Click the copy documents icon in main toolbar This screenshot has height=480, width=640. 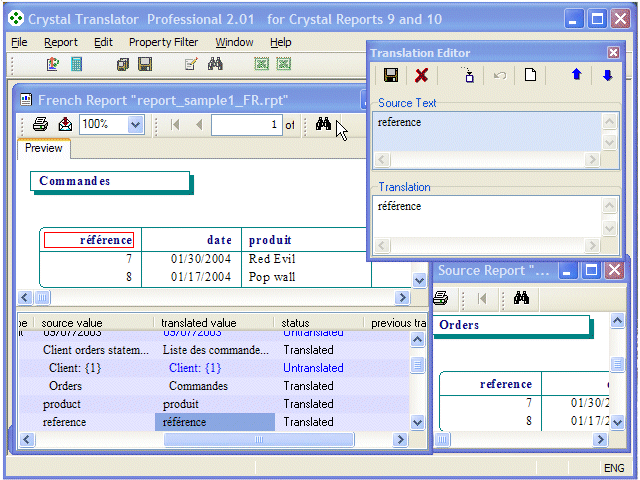122,64
